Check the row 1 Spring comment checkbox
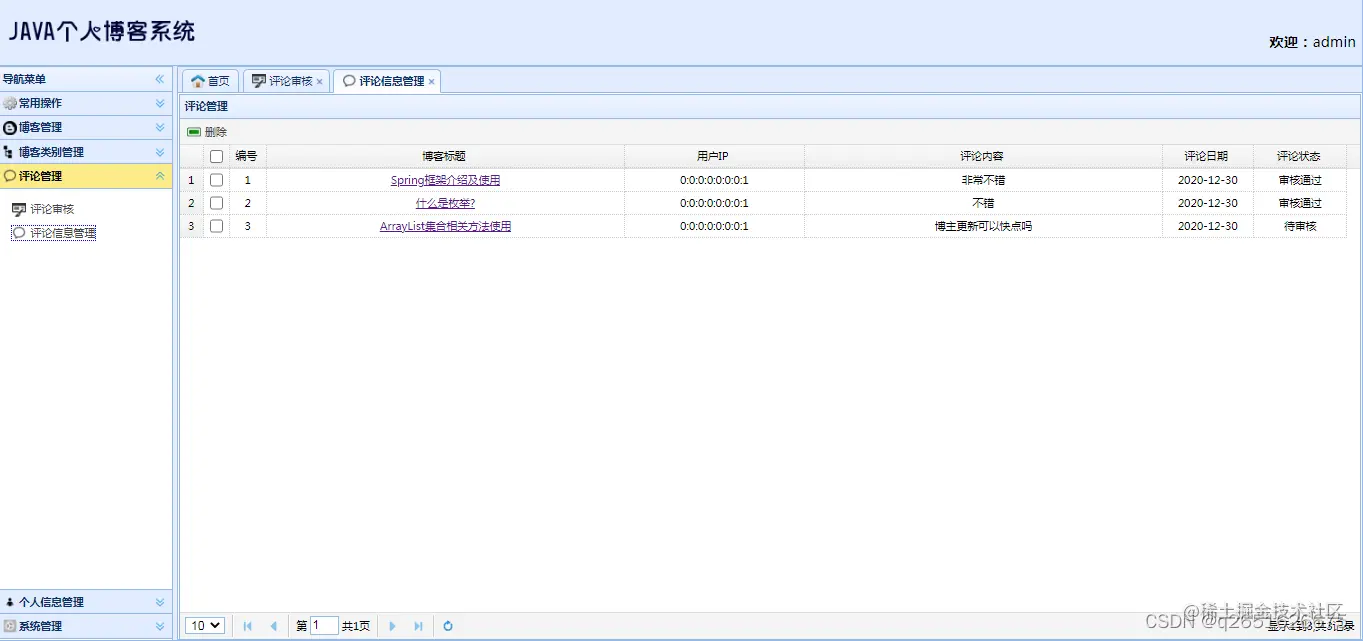Viewport: 1363px width, 641px height. coord(216,180)
